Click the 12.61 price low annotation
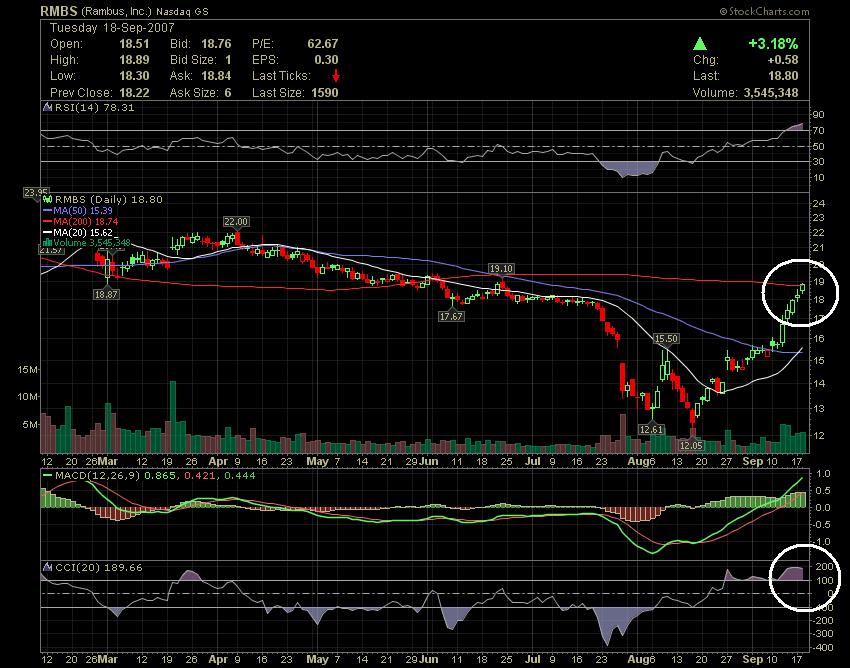The width and height of the screenshot is (850, 668). click(x=651, y=430)
